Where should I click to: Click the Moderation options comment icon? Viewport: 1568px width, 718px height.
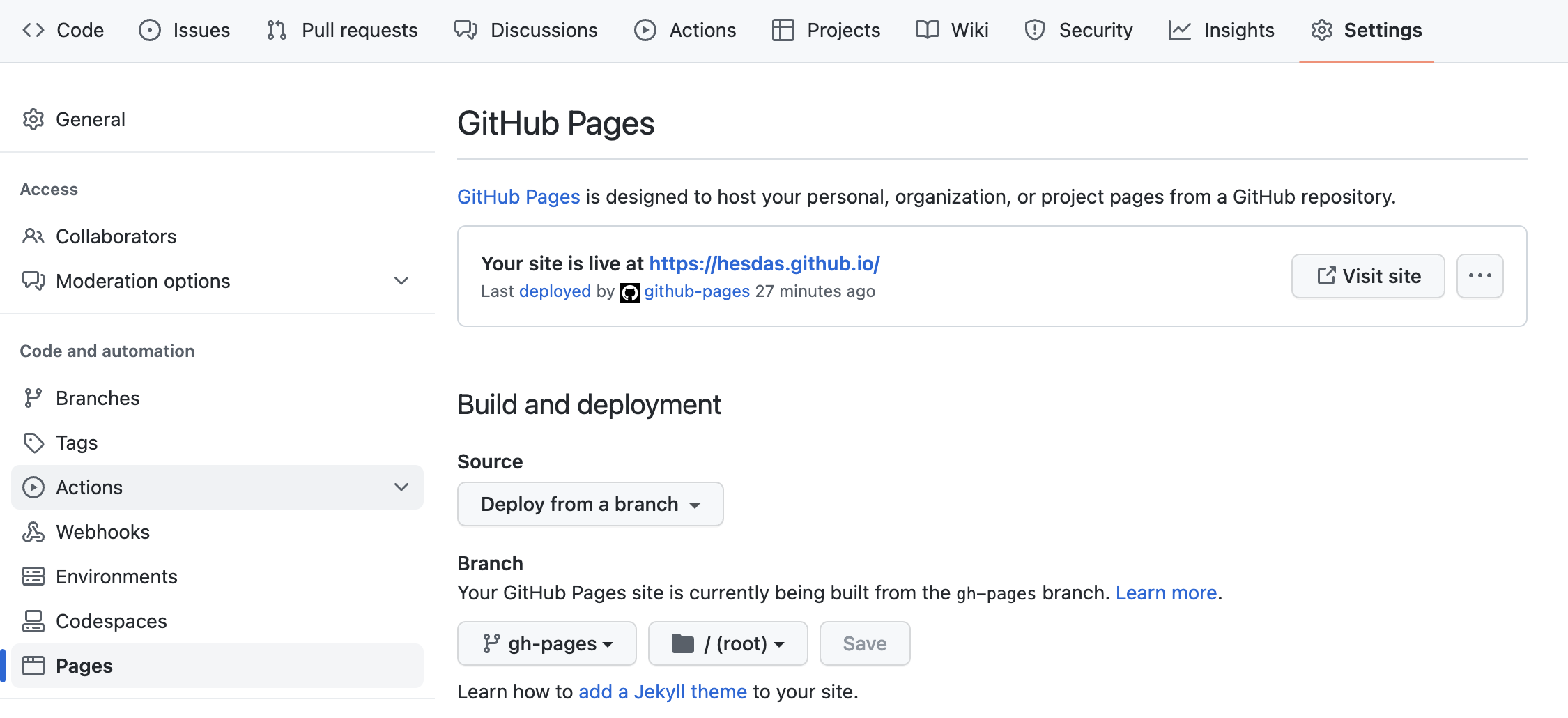pos(33,281)
